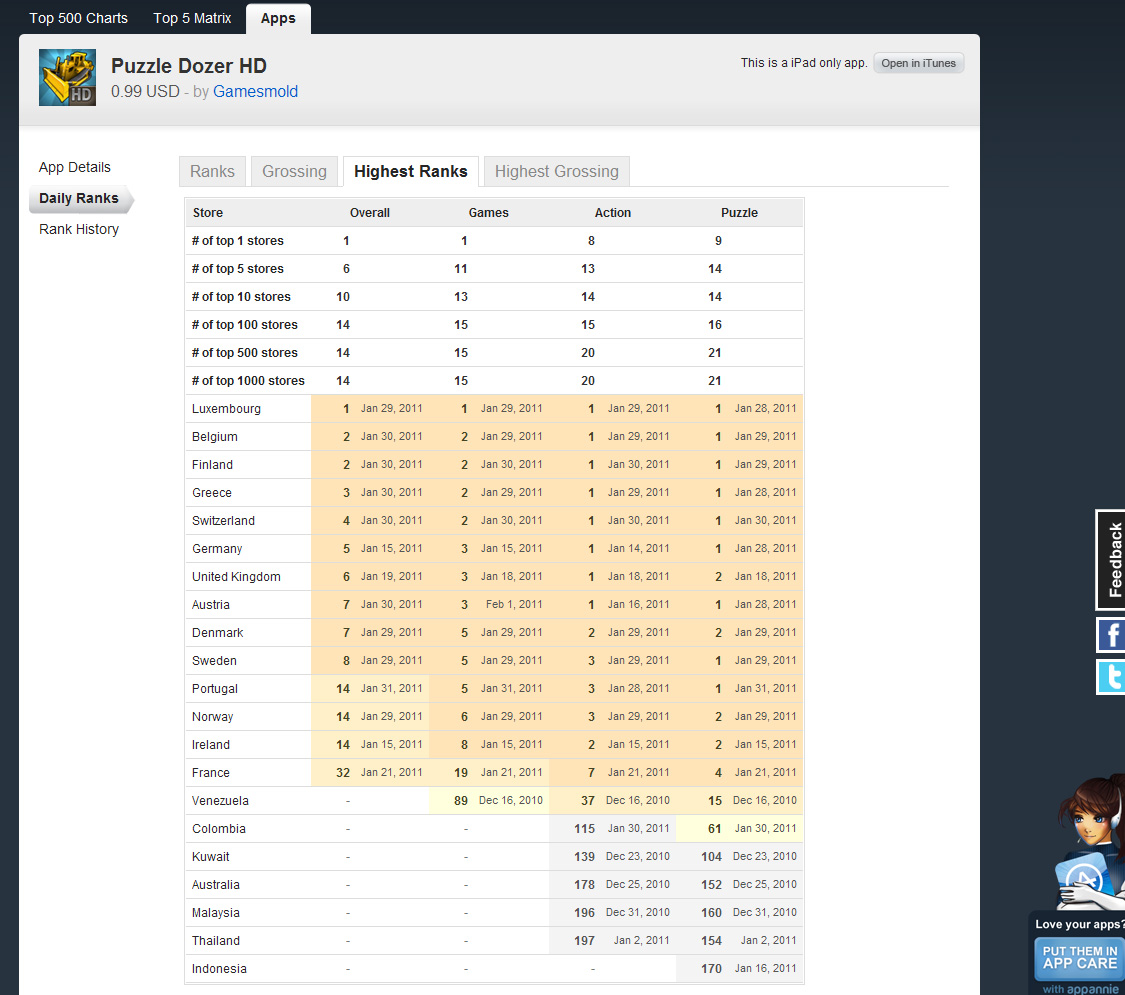Open Rank History in the sidebar
The width and height of the screenshot is (1125, 995).
click(x=79, y=230)
